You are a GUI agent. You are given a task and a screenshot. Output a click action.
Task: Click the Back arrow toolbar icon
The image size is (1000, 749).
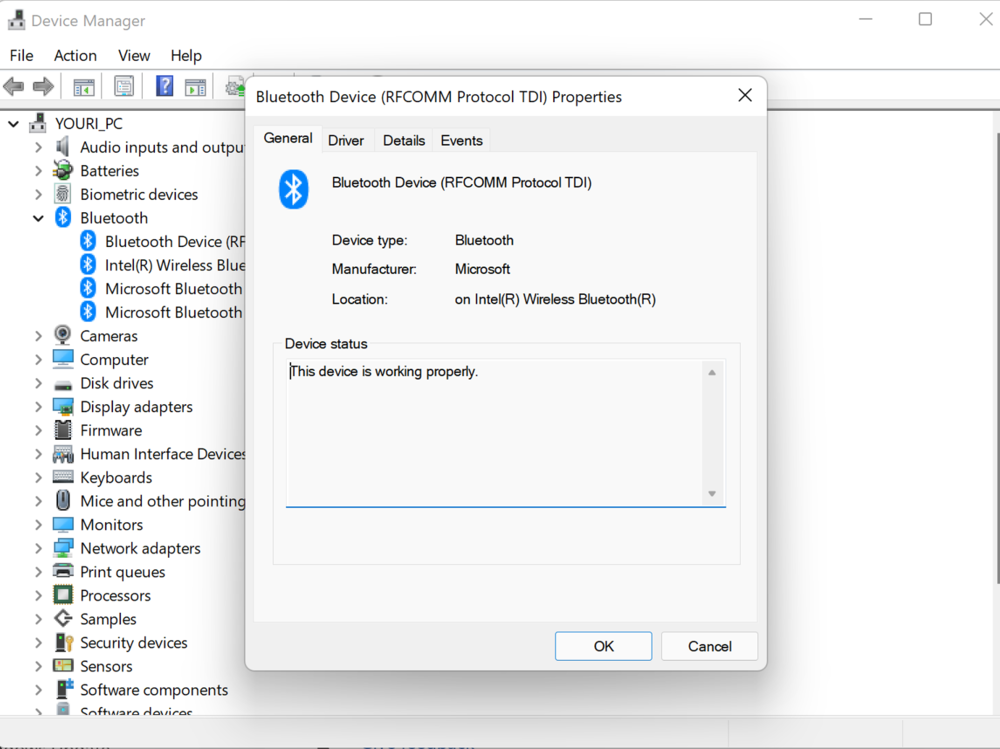click(14, 87)
